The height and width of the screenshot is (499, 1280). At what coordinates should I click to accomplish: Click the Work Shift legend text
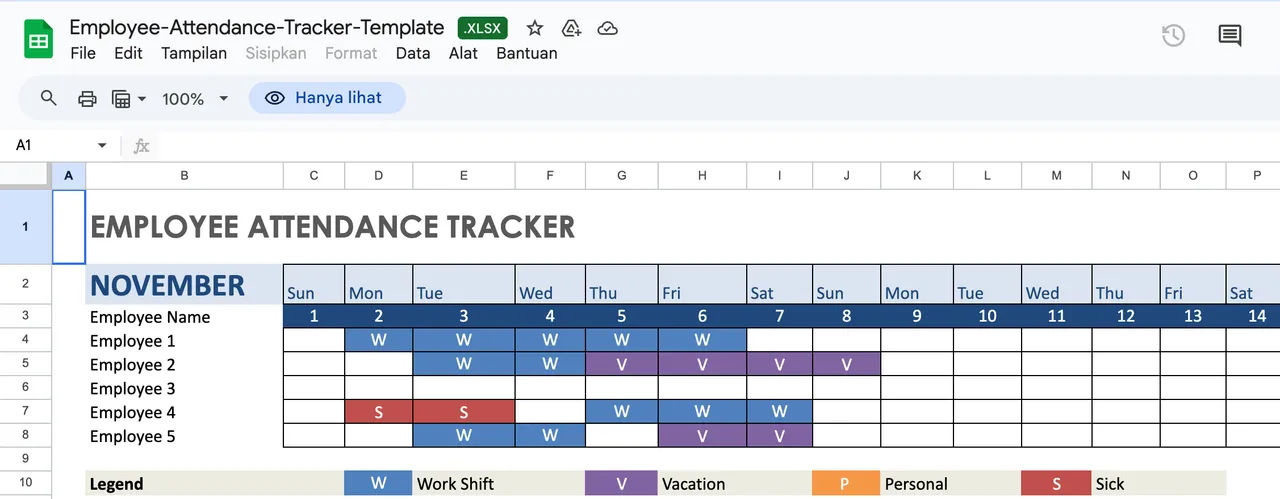(456, 484)
